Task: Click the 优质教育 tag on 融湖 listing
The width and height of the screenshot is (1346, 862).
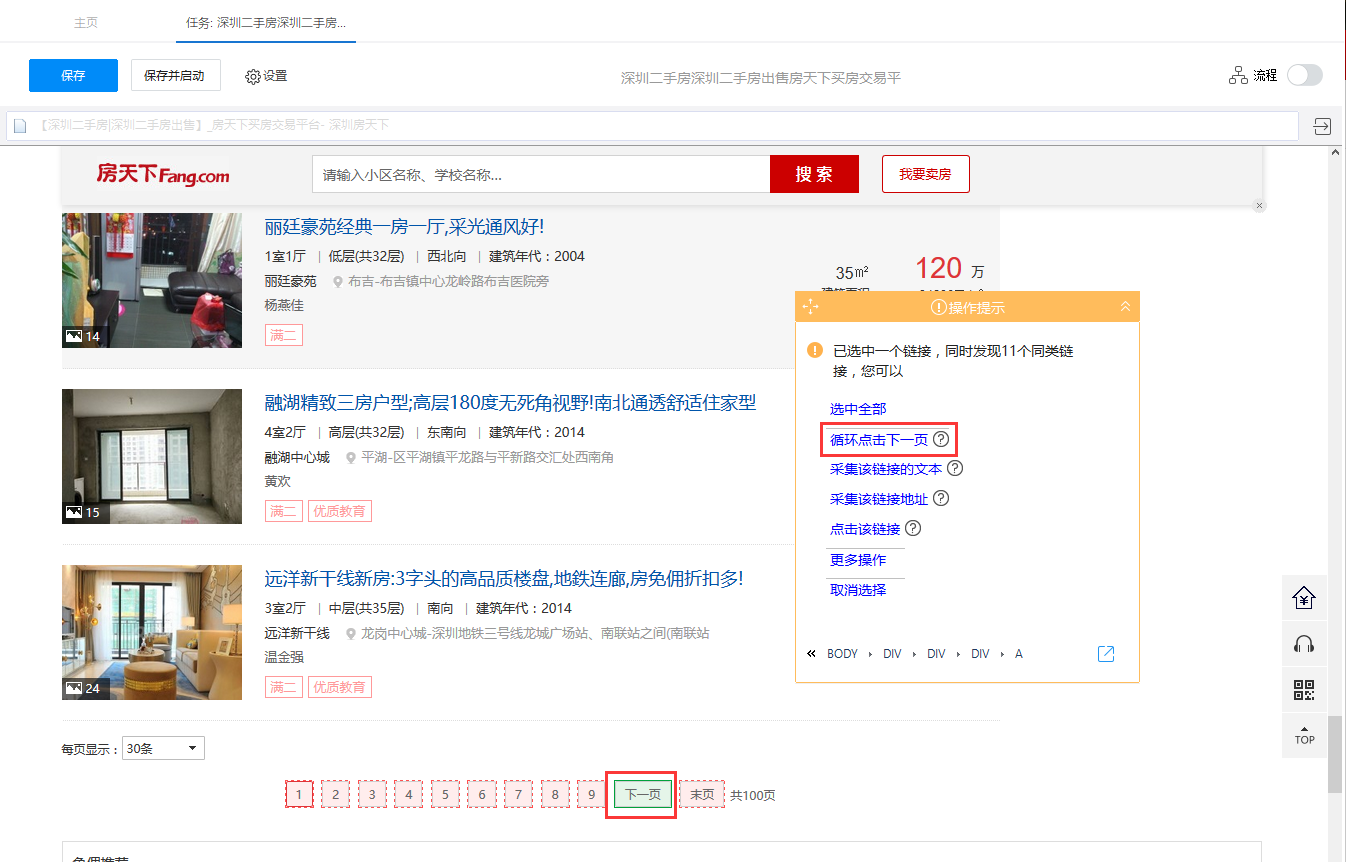Action: click(x=340, y=512)
